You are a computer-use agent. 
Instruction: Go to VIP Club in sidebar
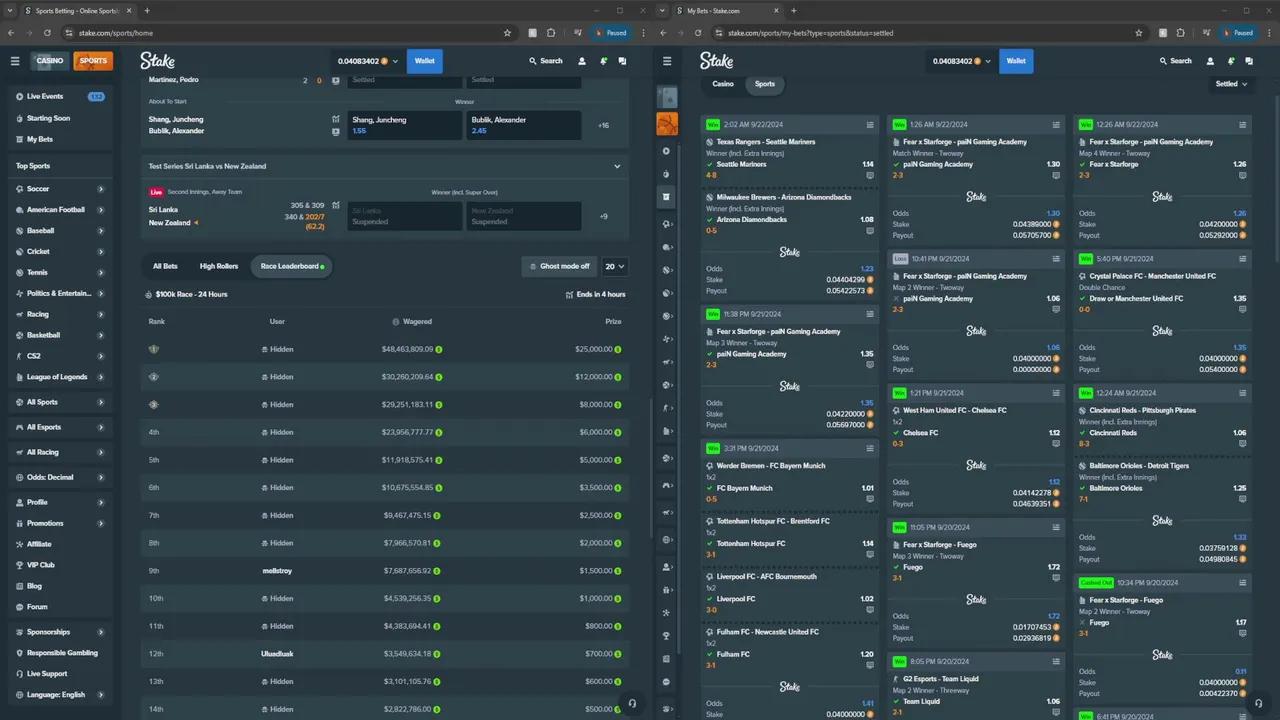point(59,565)
